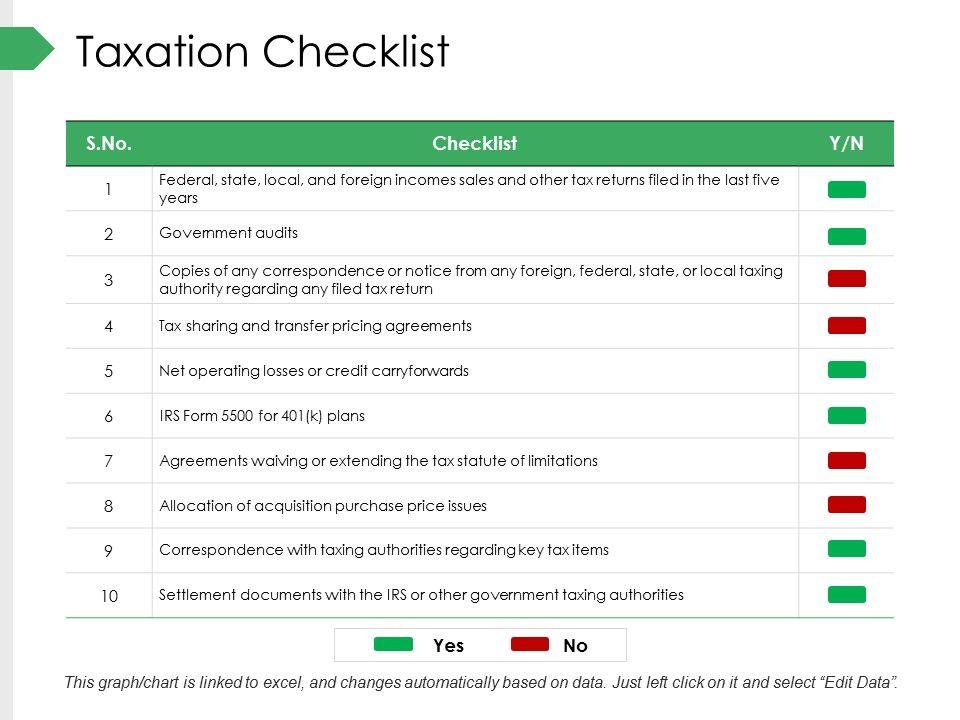
Task: Click the green indicator for Government audits
Action: click(846, 236)
